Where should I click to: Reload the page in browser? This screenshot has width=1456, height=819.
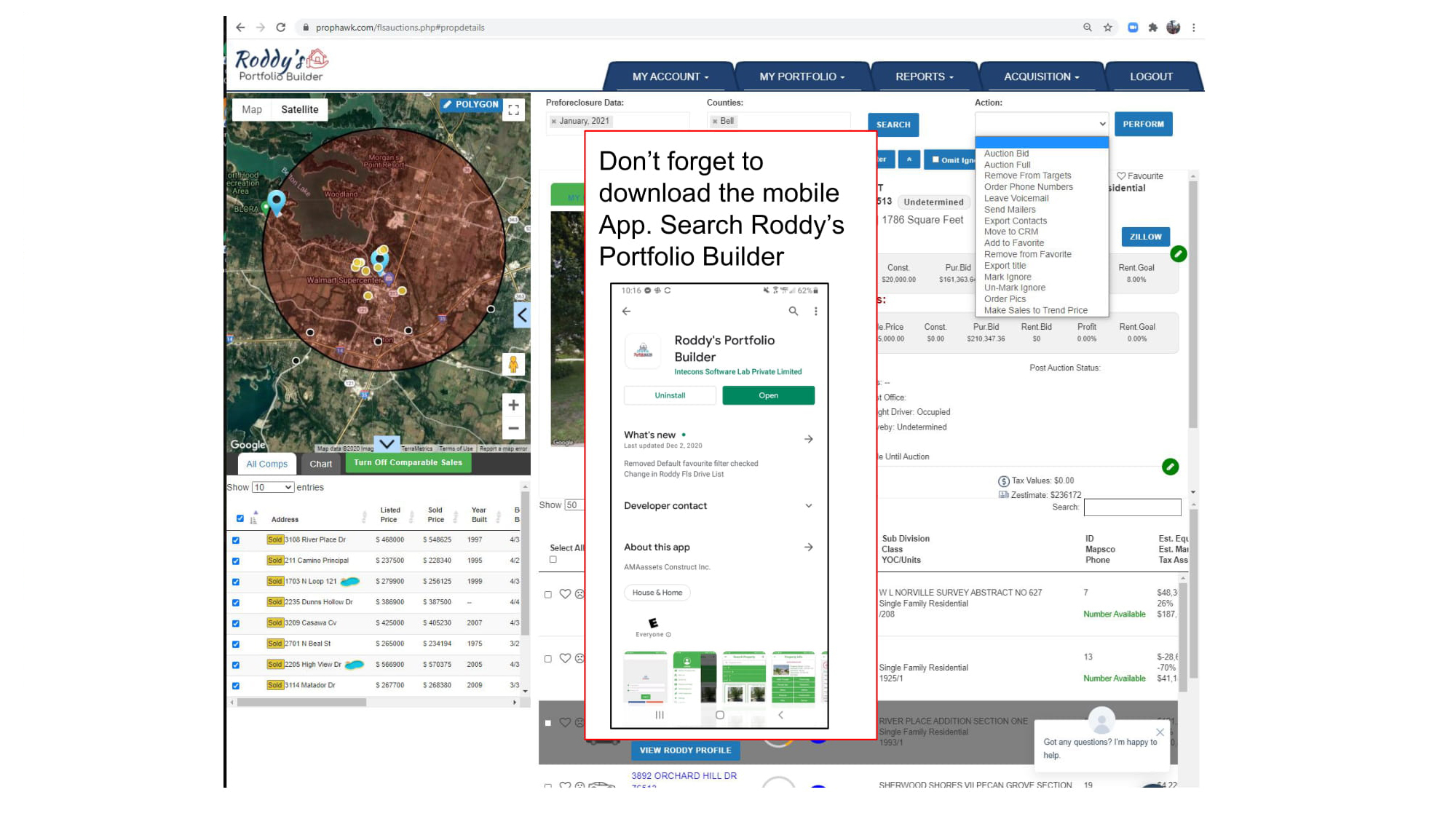pyautogui.click(x=281, y=28)
